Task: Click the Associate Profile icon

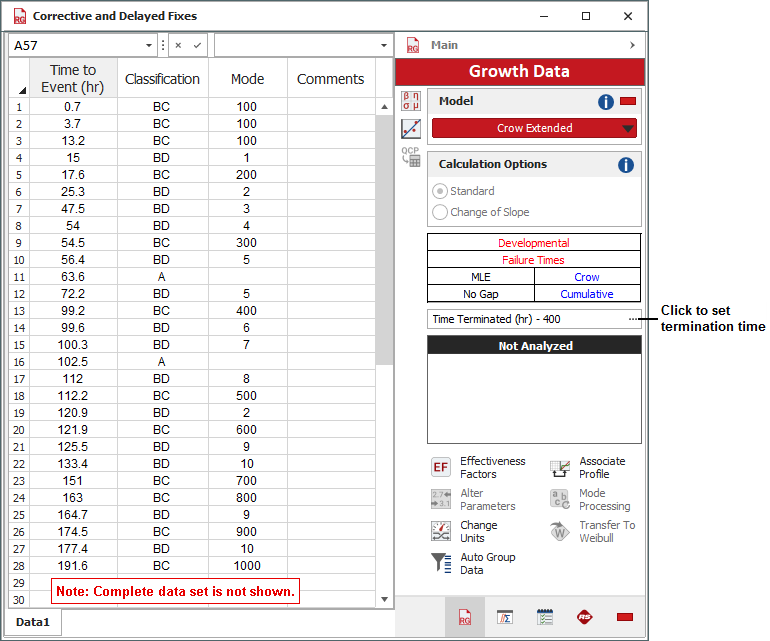Action: click(560, 468)
